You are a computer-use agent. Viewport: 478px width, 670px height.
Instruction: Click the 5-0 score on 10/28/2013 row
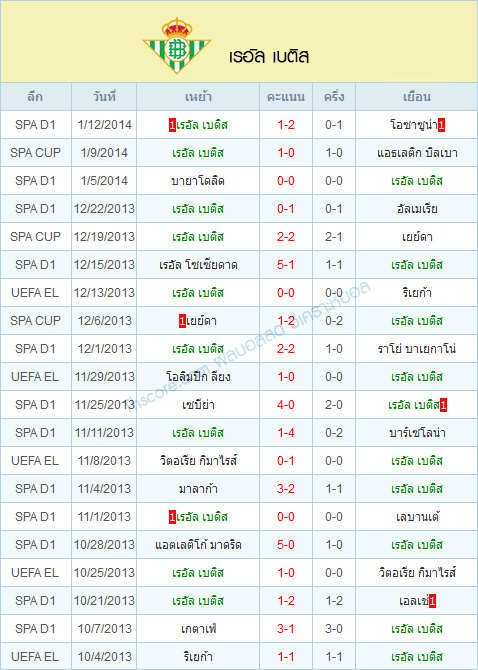(x=286, y=545)
